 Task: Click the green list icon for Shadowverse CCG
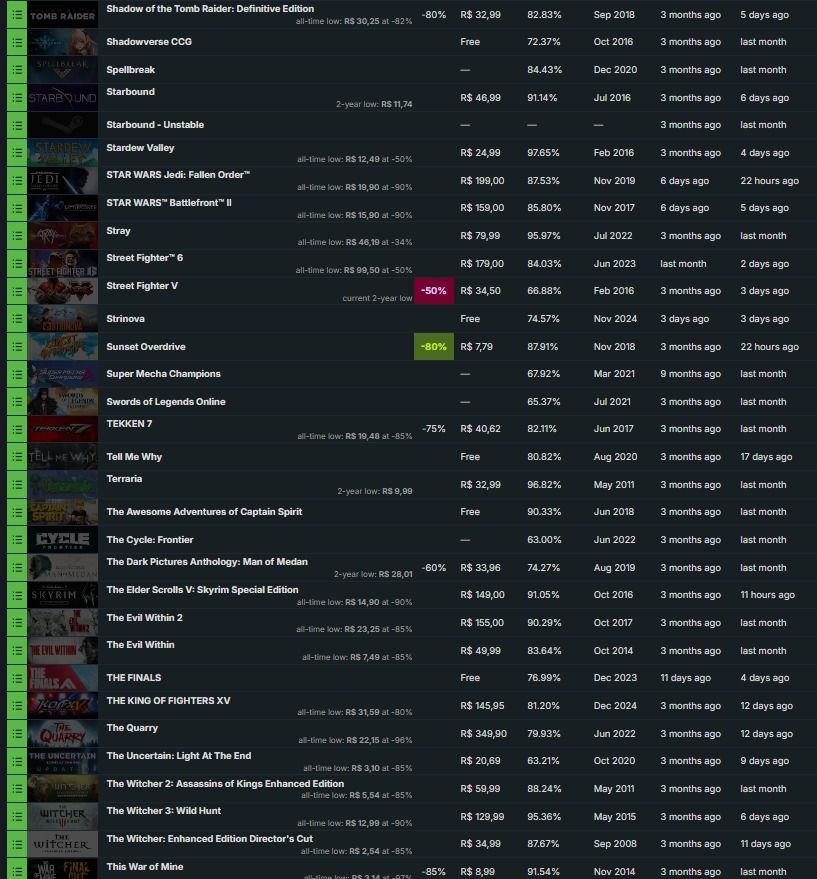pyautogui.click(x=17, y=42)
